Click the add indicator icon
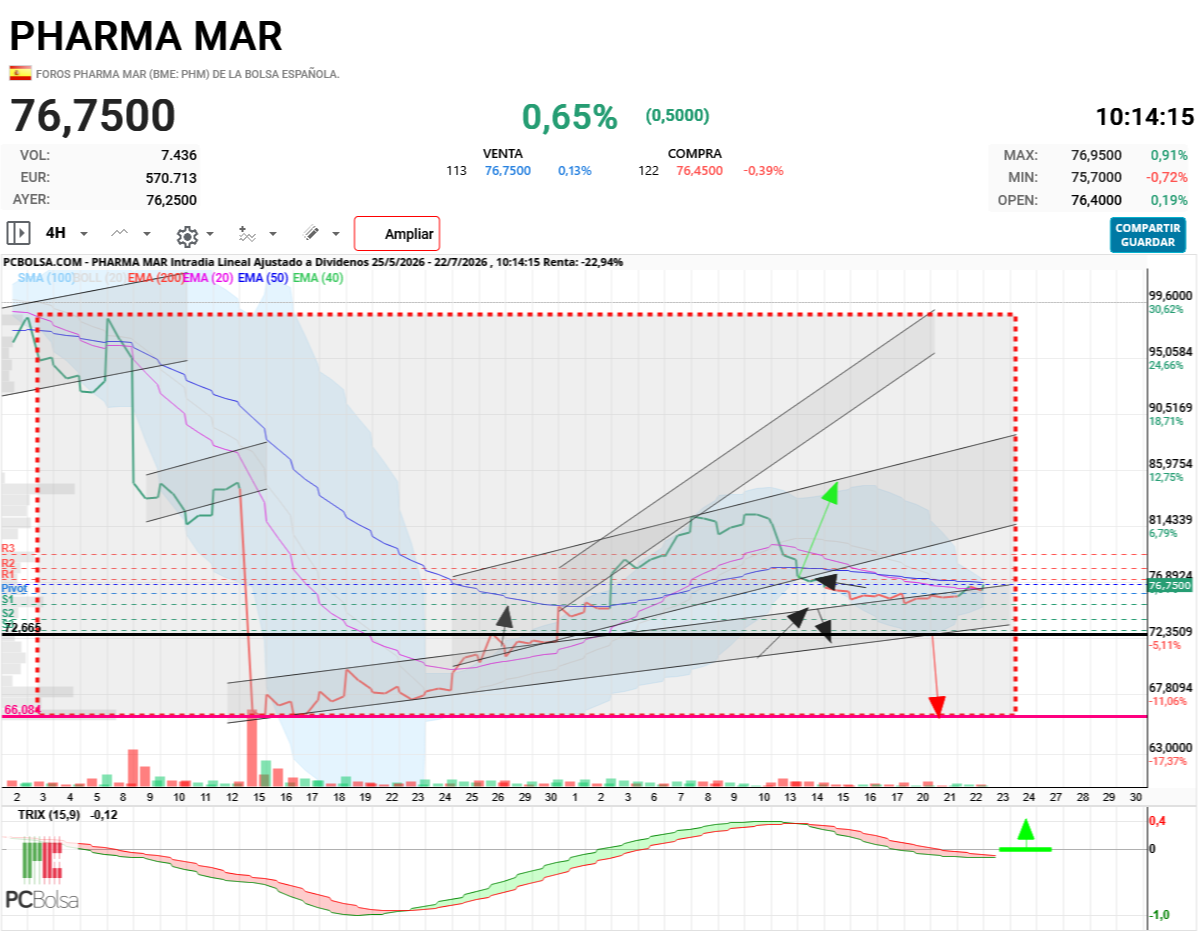 click(247, 233)
